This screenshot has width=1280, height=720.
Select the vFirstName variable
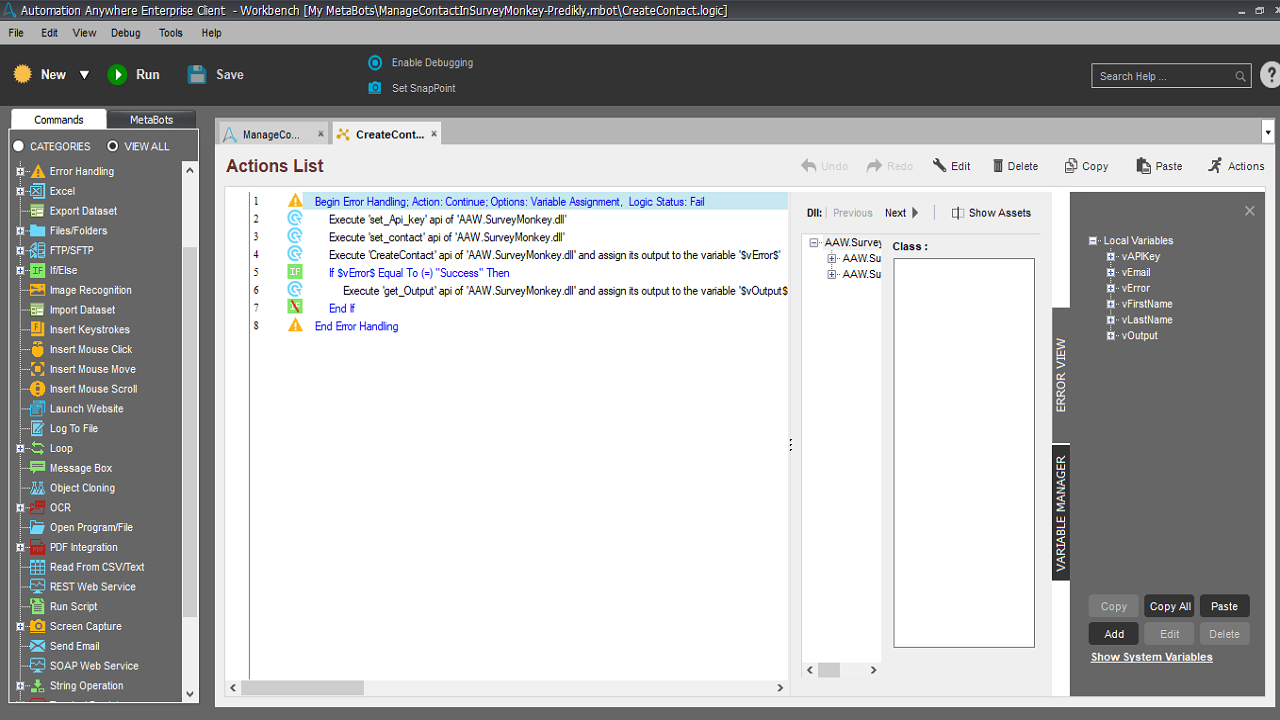coord(1147,304)
